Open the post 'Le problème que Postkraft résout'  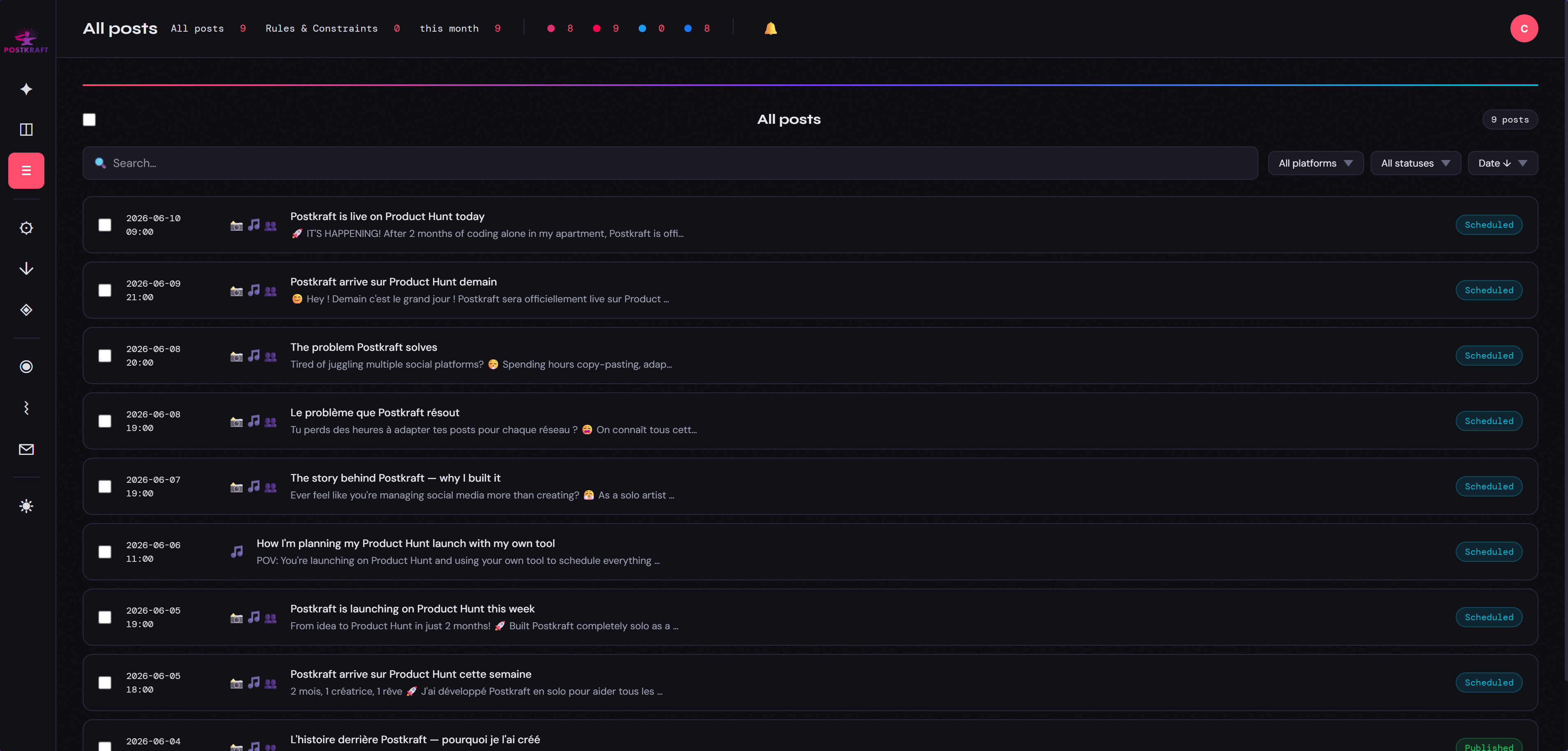click(x=374, y=413)
